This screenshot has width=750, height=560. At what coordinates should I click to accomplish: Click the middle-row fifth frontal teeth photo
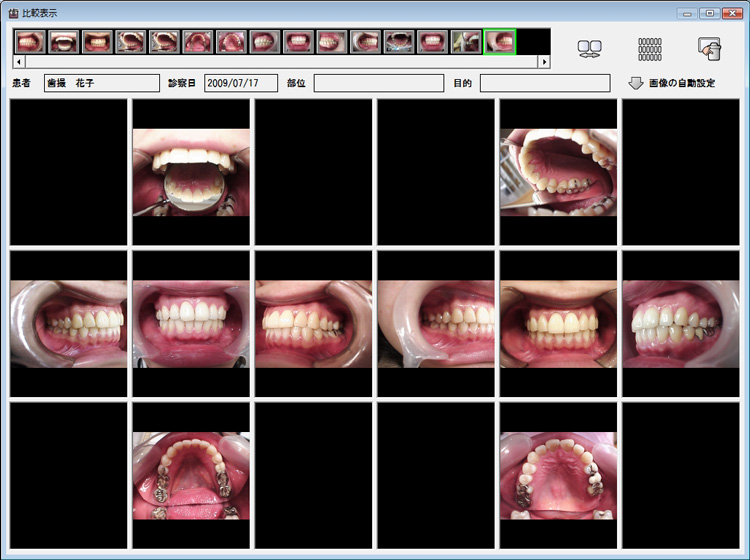[559, 324]
